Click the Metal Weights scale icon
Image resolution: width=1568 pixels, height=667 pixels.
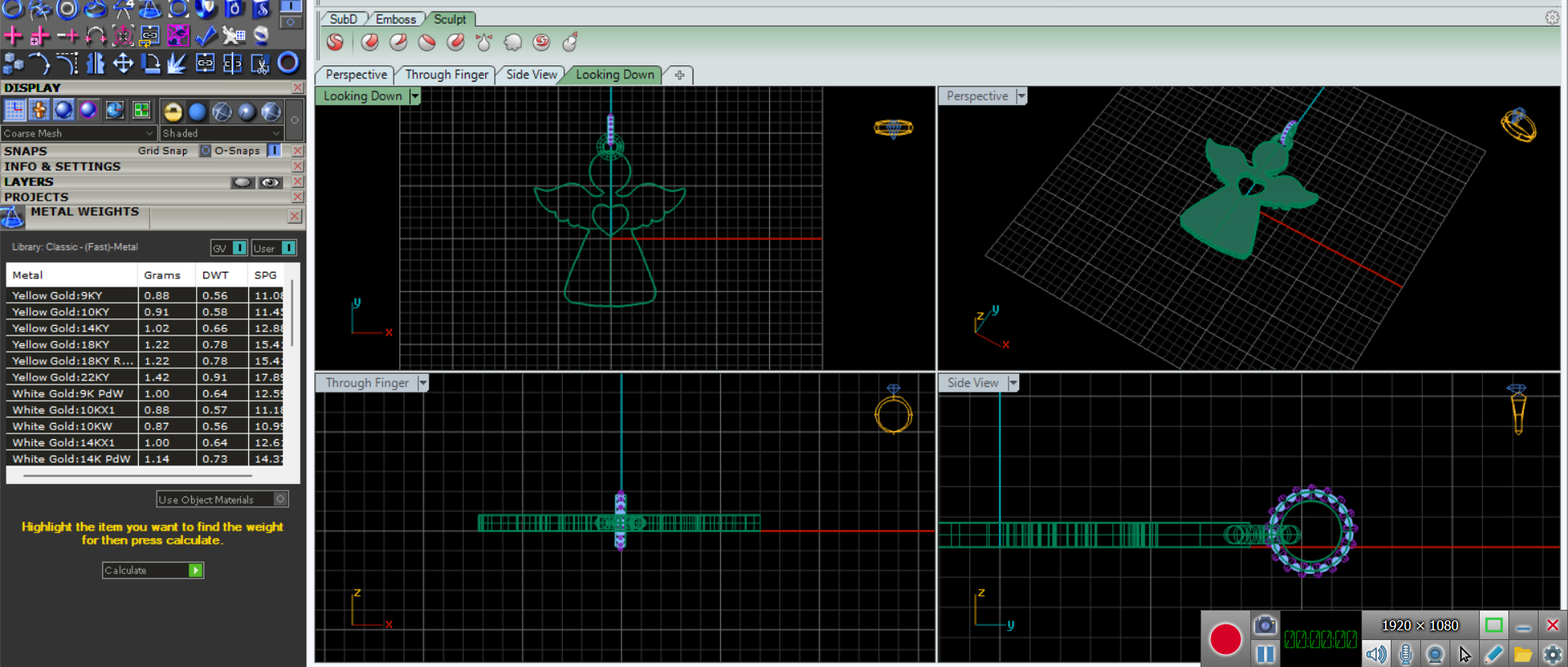click(x=12, y=217)
